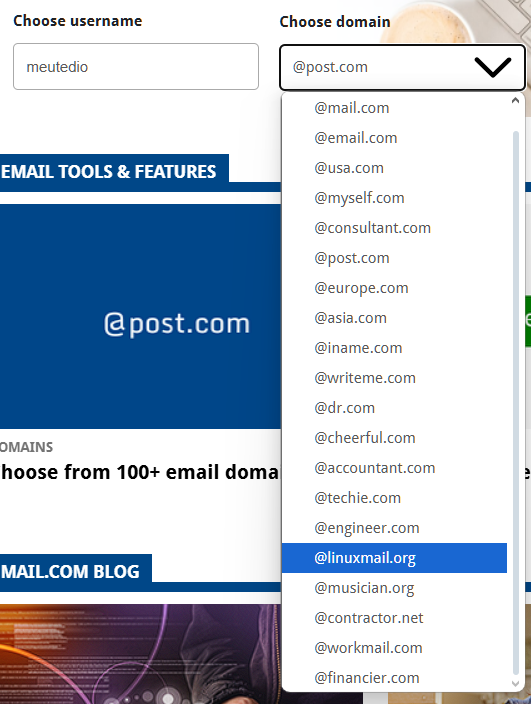Click the EMAIL TOOLS & FEATURES heading

(x=109, y=172)
